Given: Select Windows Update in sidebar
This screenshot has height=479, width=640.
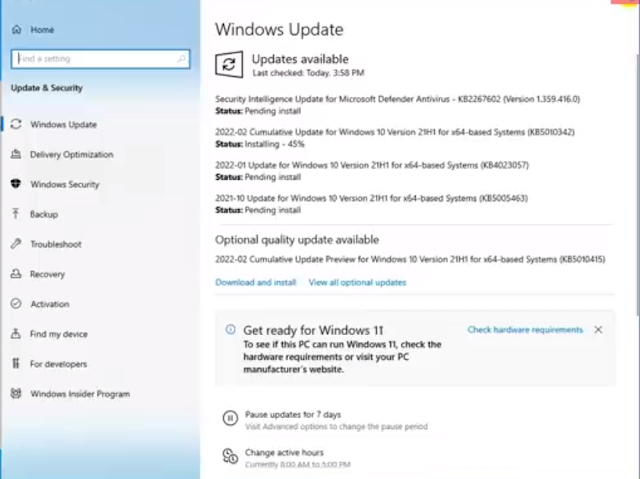Looking at the screenshot, I should click(x=64, y=124).
